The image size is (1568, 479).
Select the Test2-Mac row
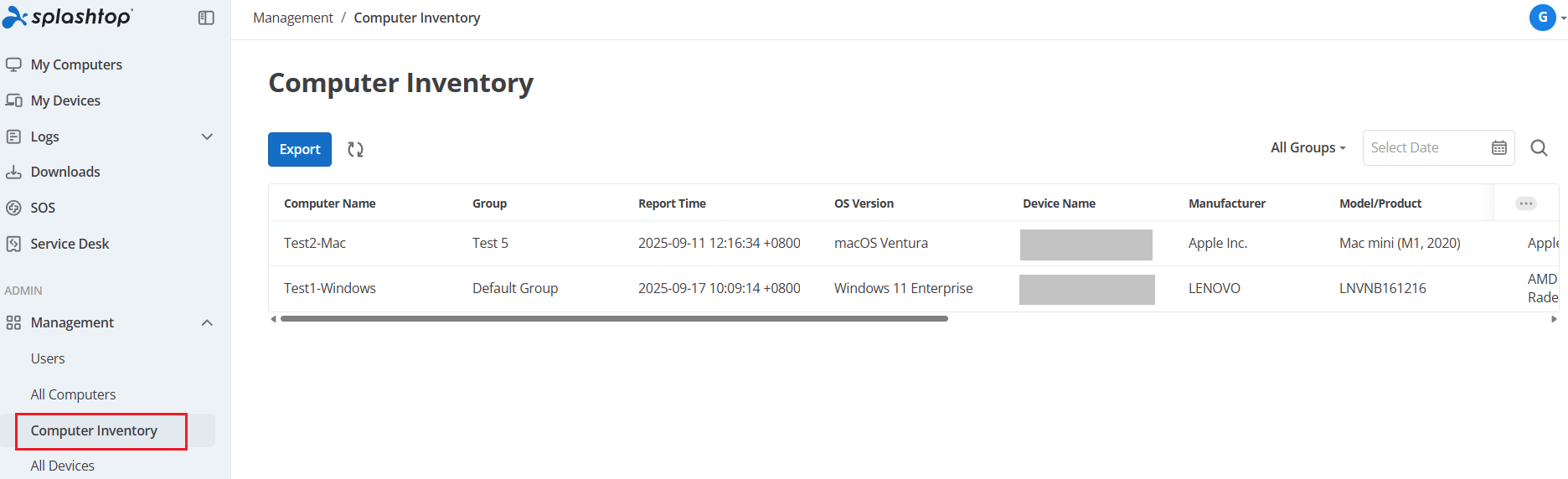(x=913, y=243)
